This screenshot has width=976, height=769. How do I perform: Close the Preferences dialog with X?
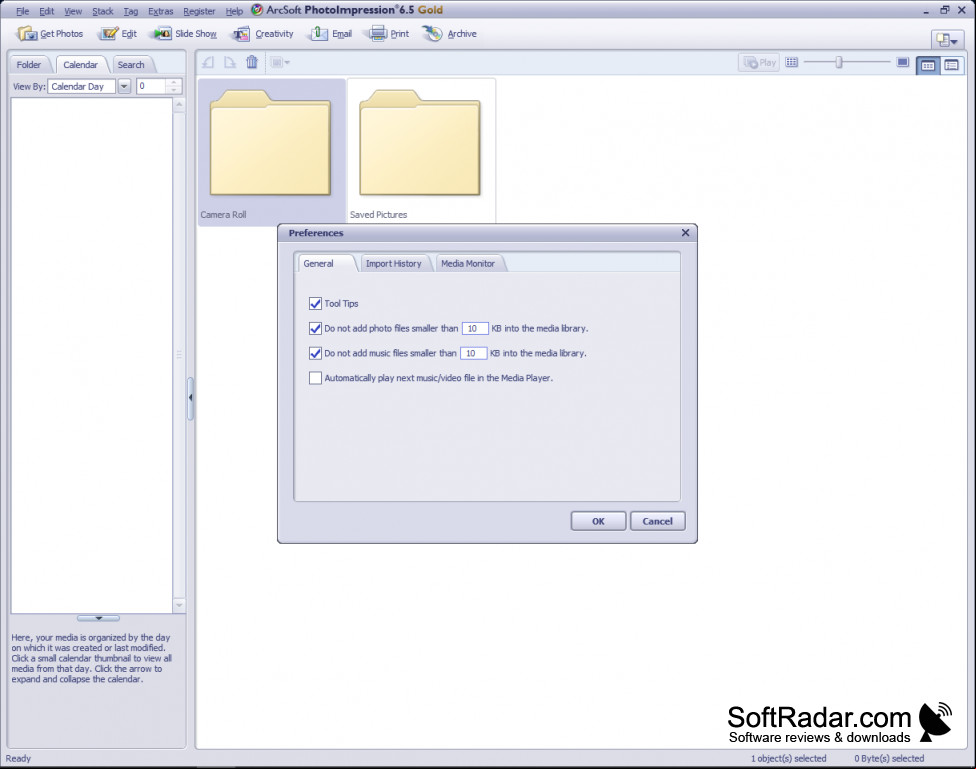(685, 232)
